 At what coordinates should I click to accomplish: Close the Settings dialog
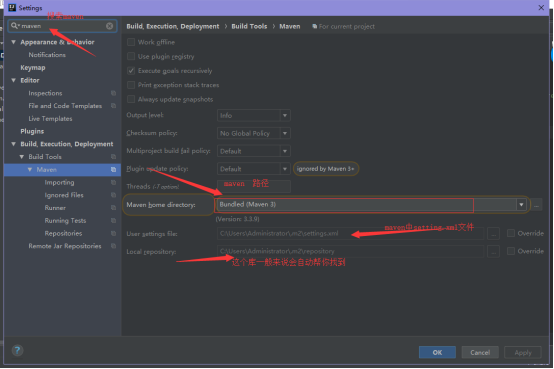(x=541, y=7)
